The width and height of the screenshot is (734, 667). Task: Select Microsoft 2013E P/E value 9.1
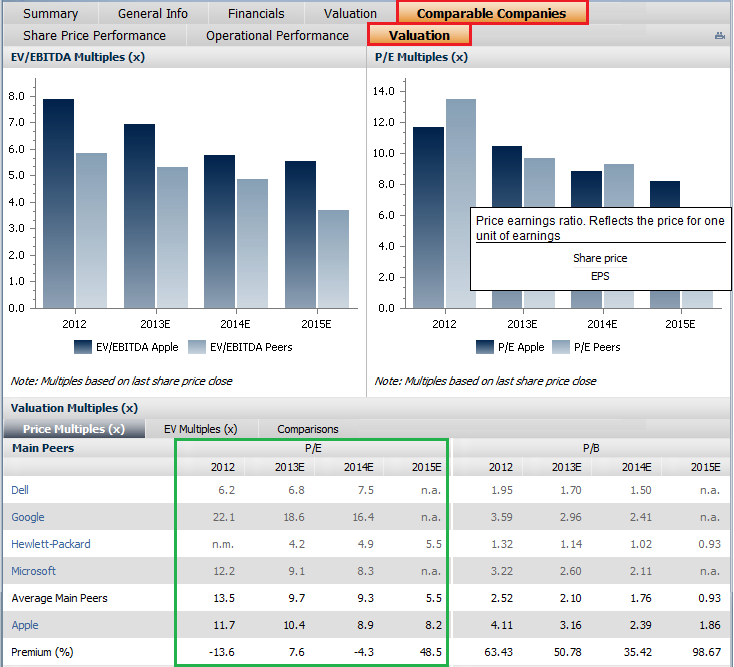point(296,571)
